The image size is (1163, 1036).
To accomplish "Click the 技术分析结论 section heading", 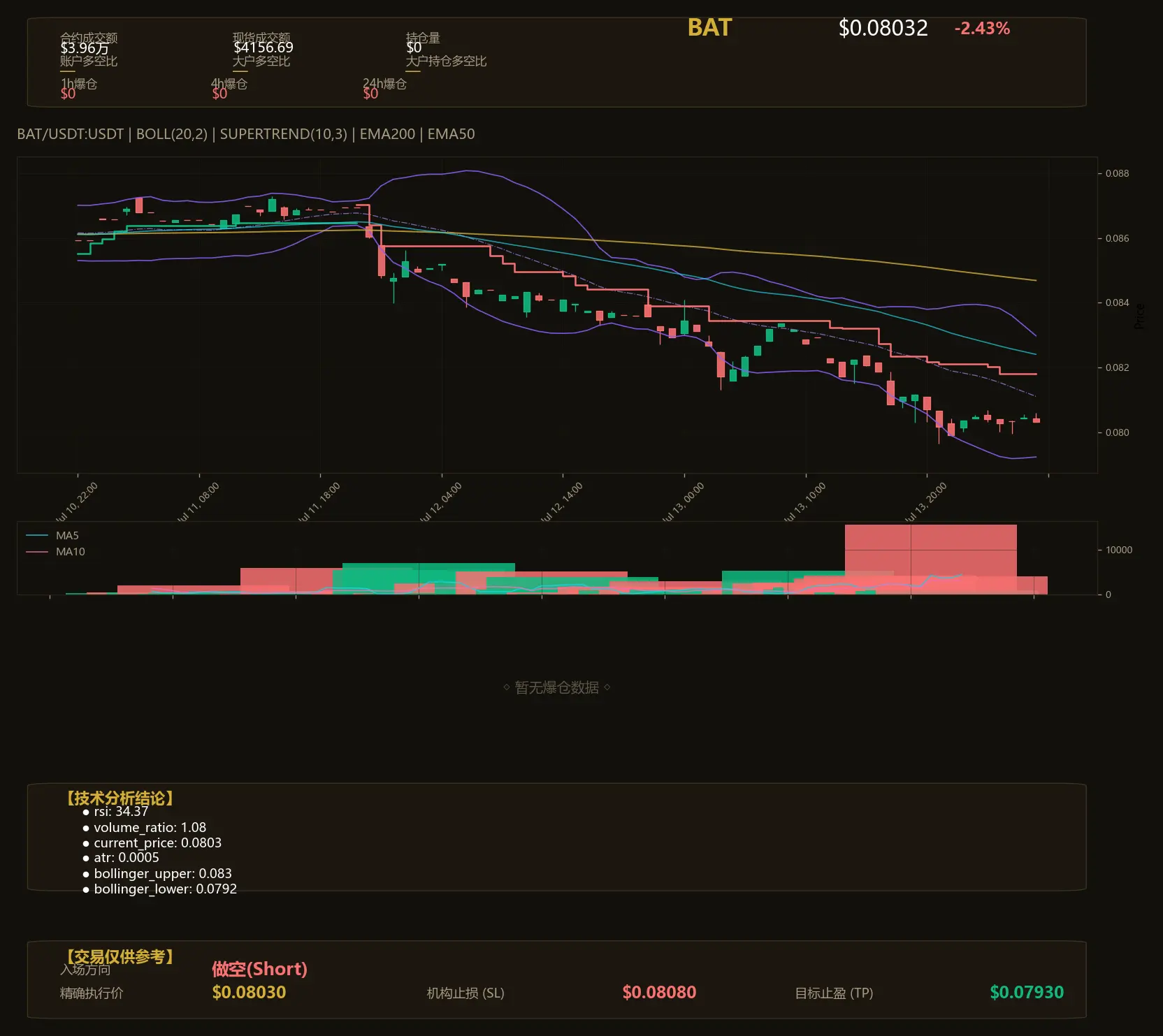I will [120, 798].
